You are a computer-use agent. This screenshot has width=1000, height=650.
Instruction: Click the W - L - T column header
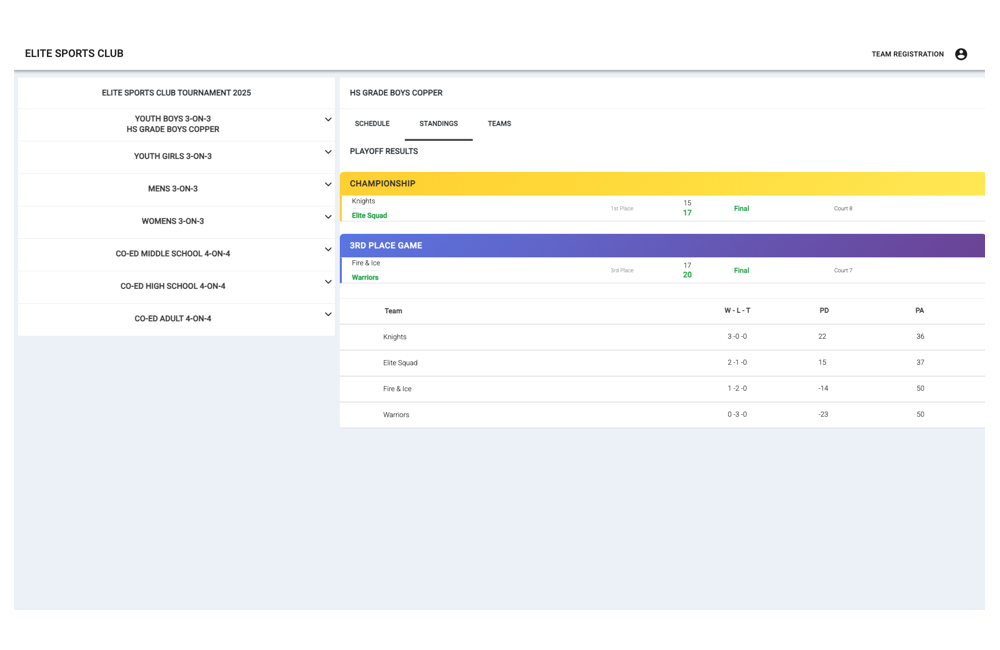click(737, 311)
